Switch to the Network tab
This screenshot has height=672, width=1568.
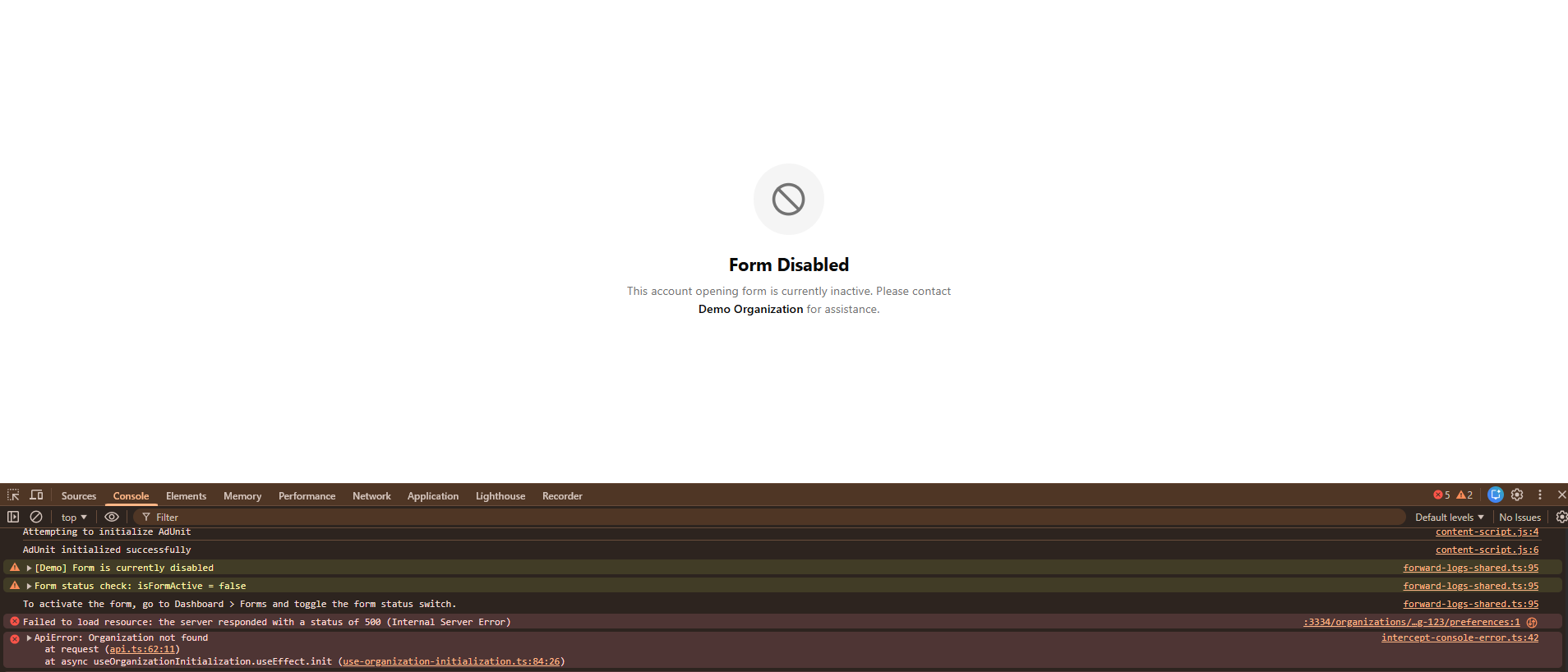pos(371,496)
